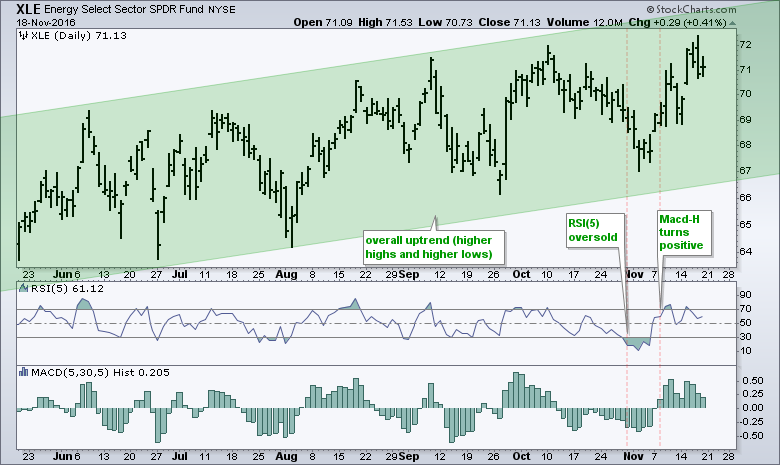Click the Chg +0.29 (+0.41%) value
This screenshot has height=465, width=780.
click(x=677, y=22)
